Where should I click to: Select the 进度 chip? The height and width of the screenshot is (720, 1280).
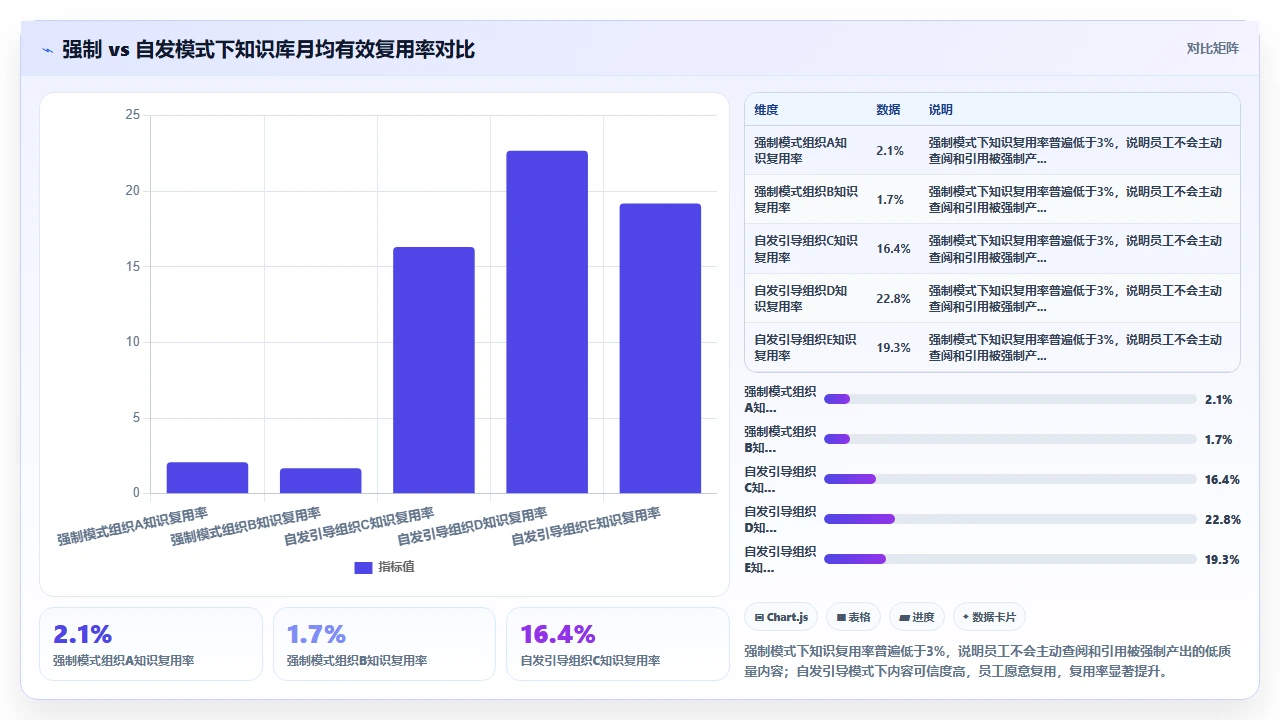(917, 617)
